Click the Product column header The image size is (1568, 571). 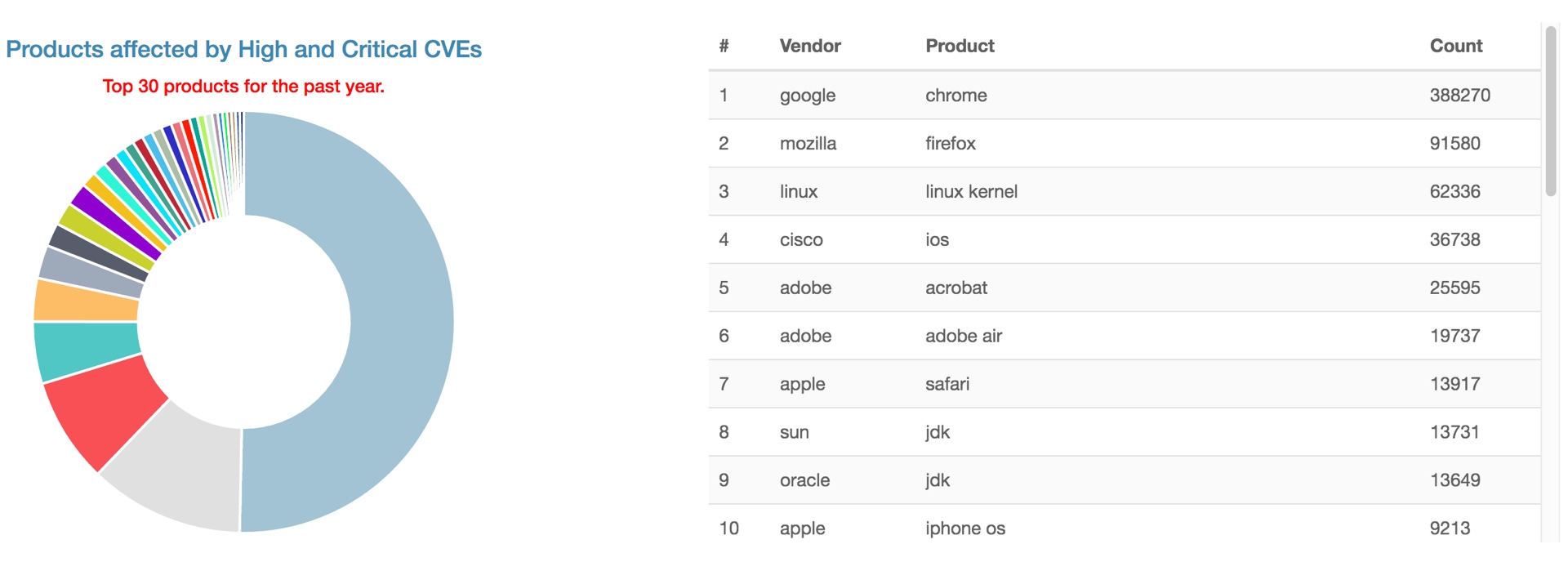point(960,46)
